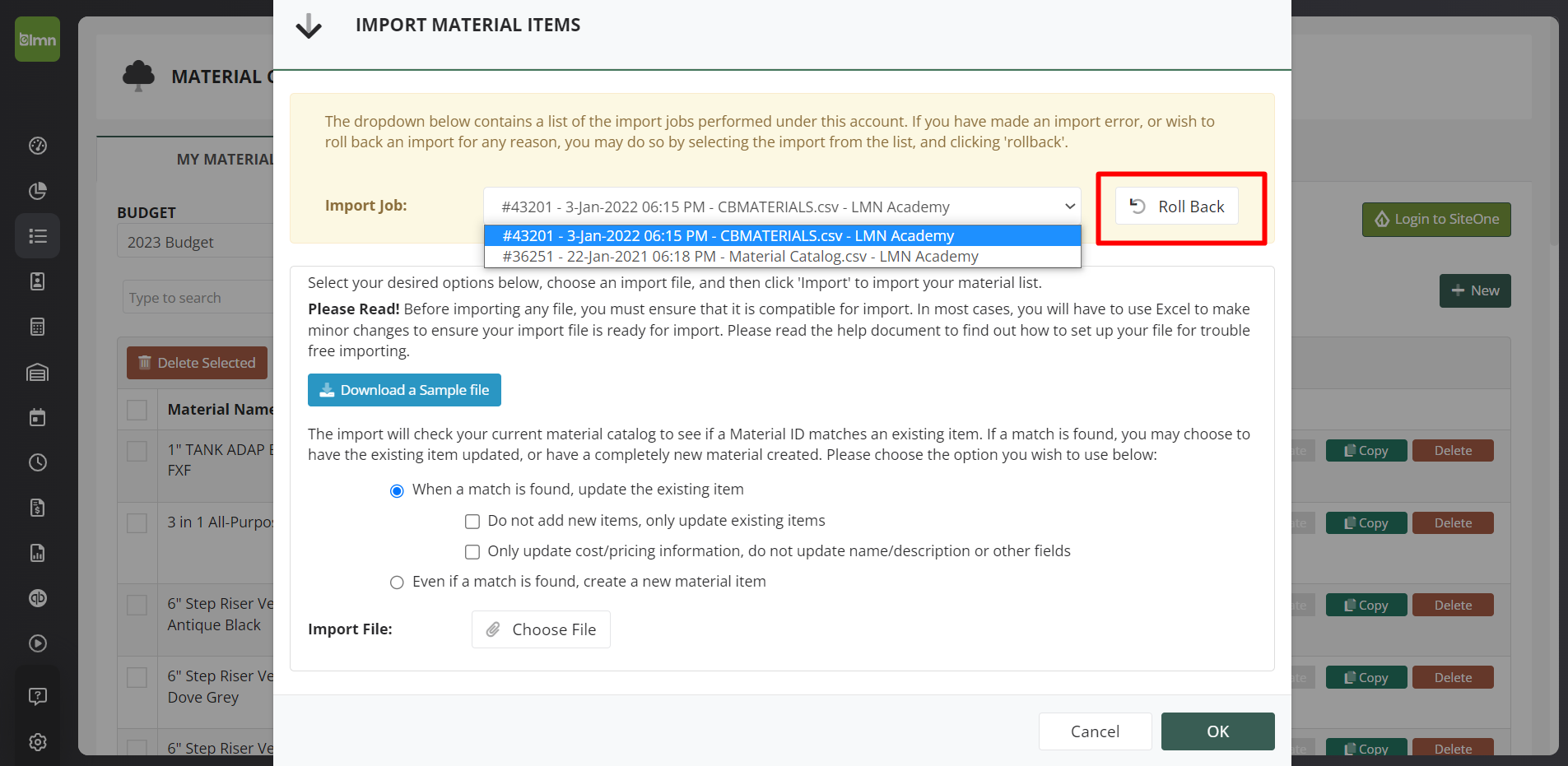Click the New material button

(x=1475, y=291)
